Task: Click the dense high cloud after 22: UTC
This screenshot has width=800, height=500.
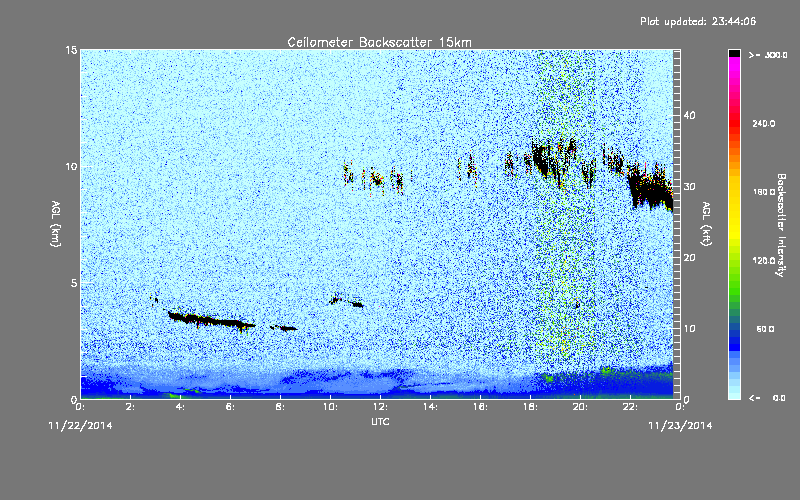Action: [651, 188]
